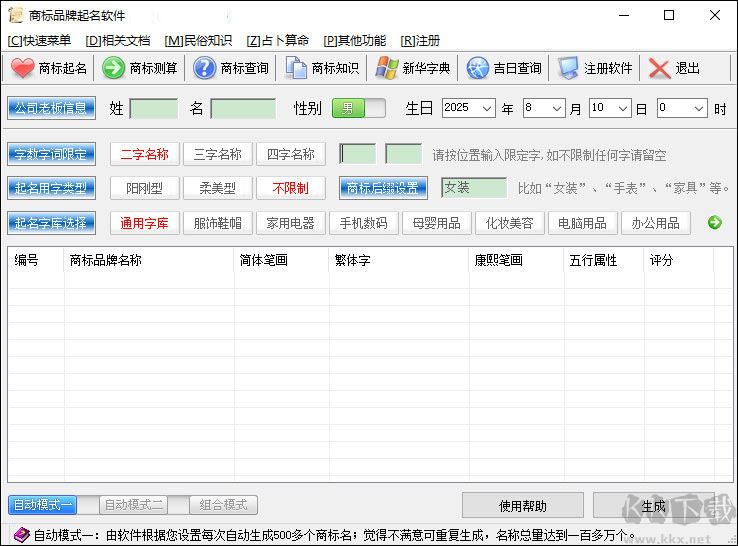
Task: Choose 不限制 character type
Action: point(290,188)
